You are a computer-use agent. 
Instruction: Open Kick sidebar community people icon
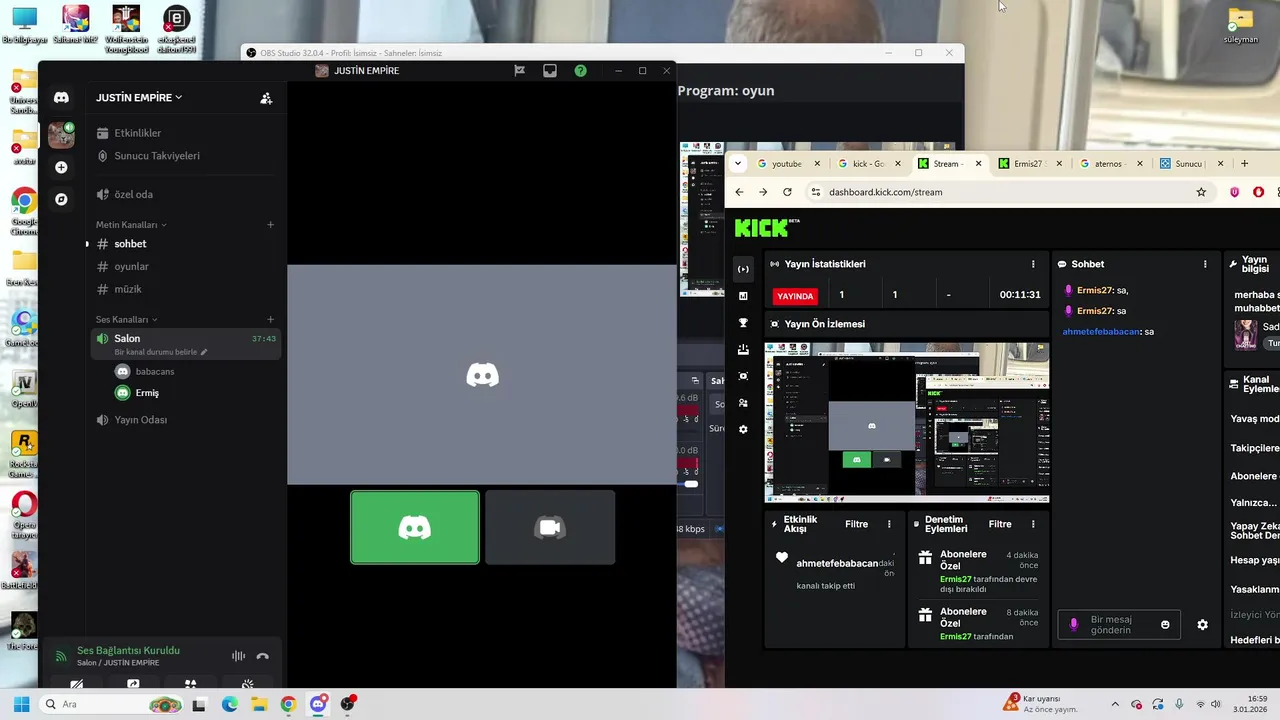[x=743, y=402]
